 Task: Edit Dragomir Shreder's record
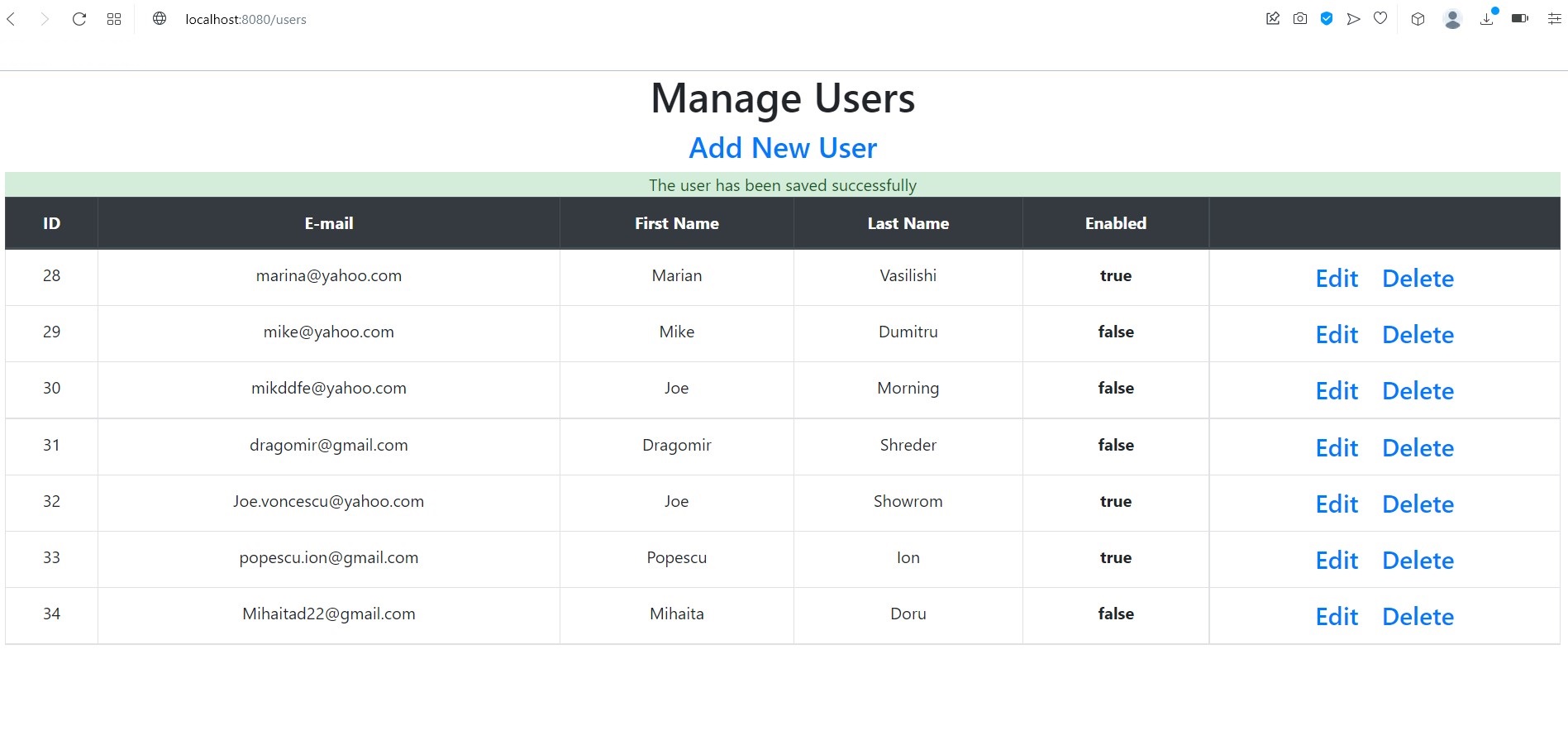click(1336, 447)
